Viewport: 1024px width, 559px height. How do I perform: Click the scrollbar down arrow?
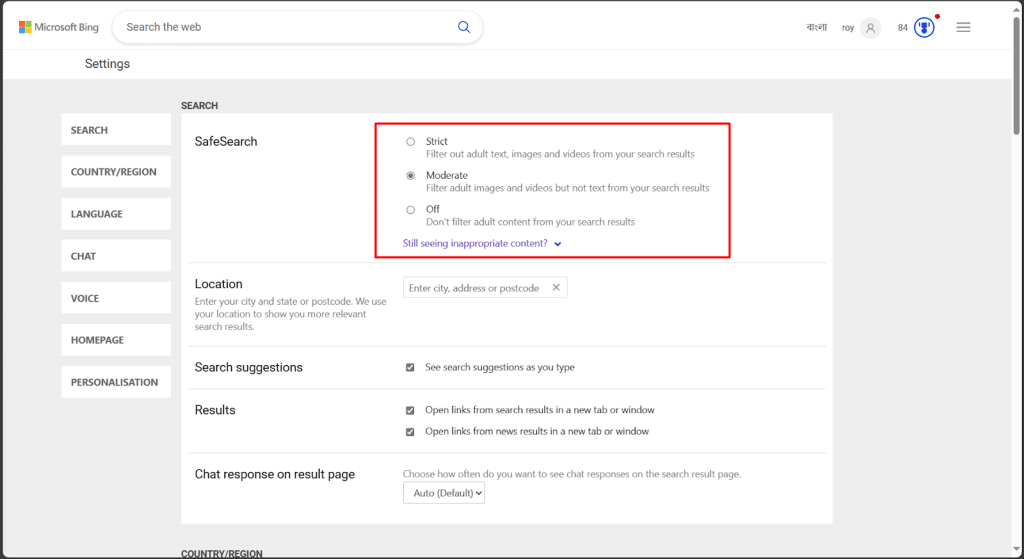pyautogui.click(x=1016, y=550)
